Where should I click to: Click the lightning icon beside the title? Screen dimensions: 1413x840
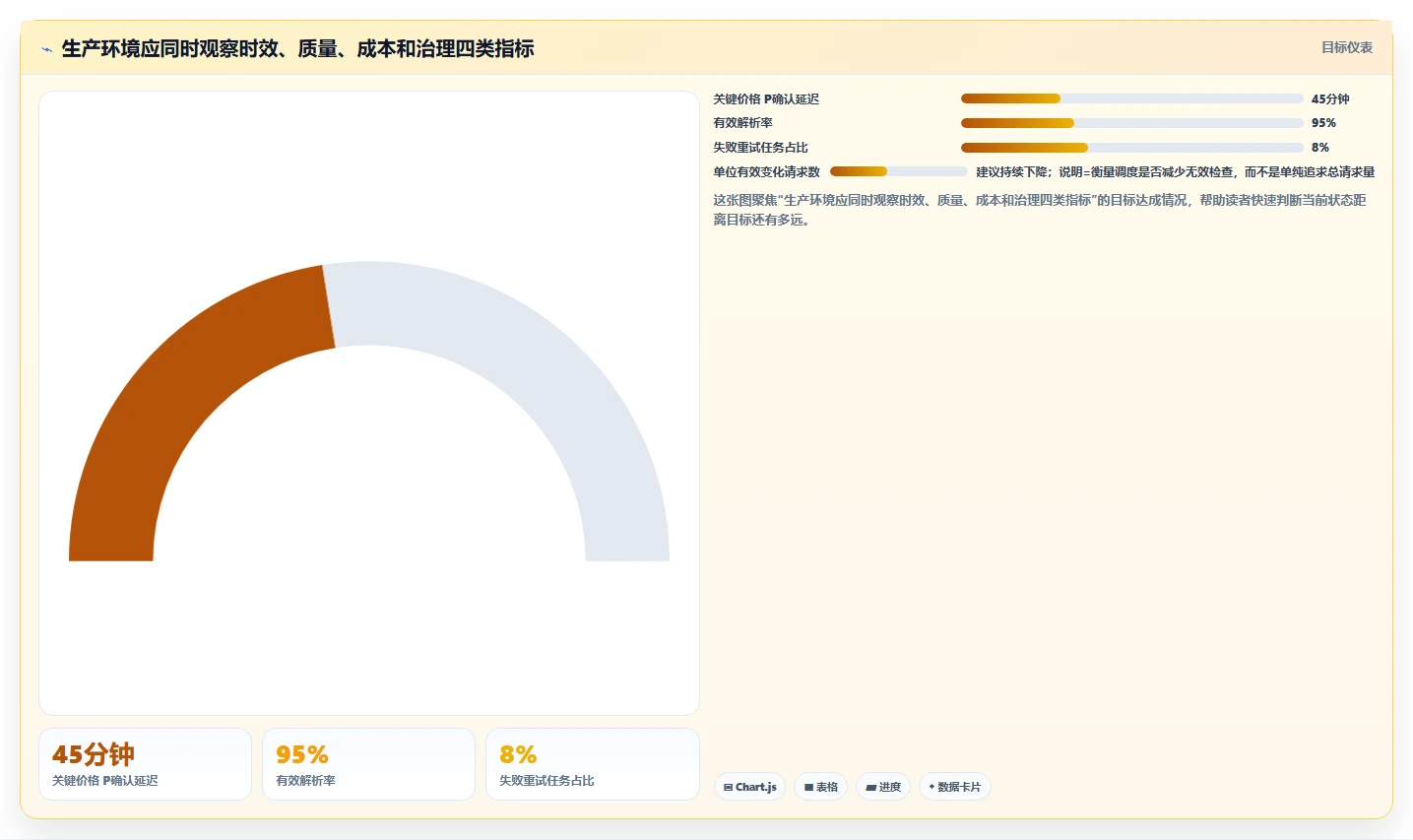pyautogui.click(x=46, y=49)
